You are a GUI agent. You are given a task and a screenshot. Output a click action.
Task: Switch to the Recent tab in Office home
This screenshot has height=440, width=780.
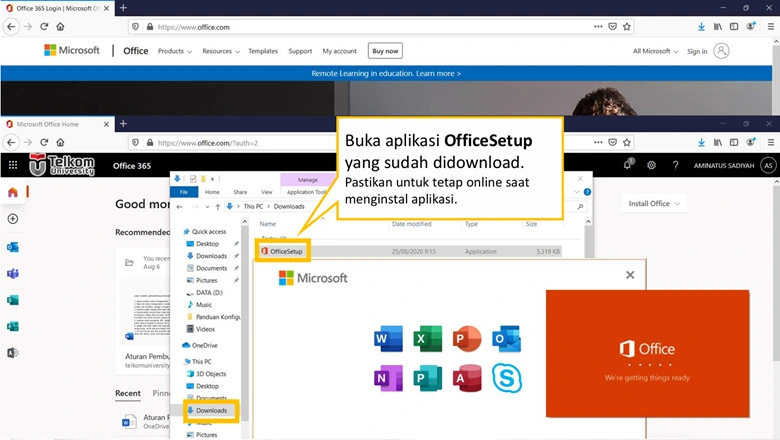(128, 393)
